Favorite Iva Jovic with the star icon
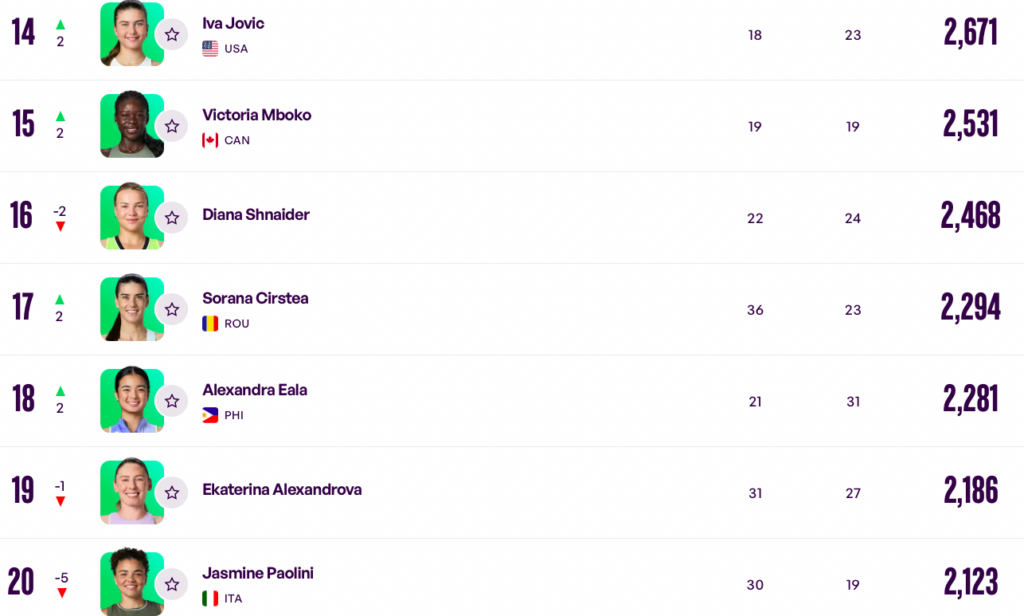 pyautogui.click(x=172, y=35)
